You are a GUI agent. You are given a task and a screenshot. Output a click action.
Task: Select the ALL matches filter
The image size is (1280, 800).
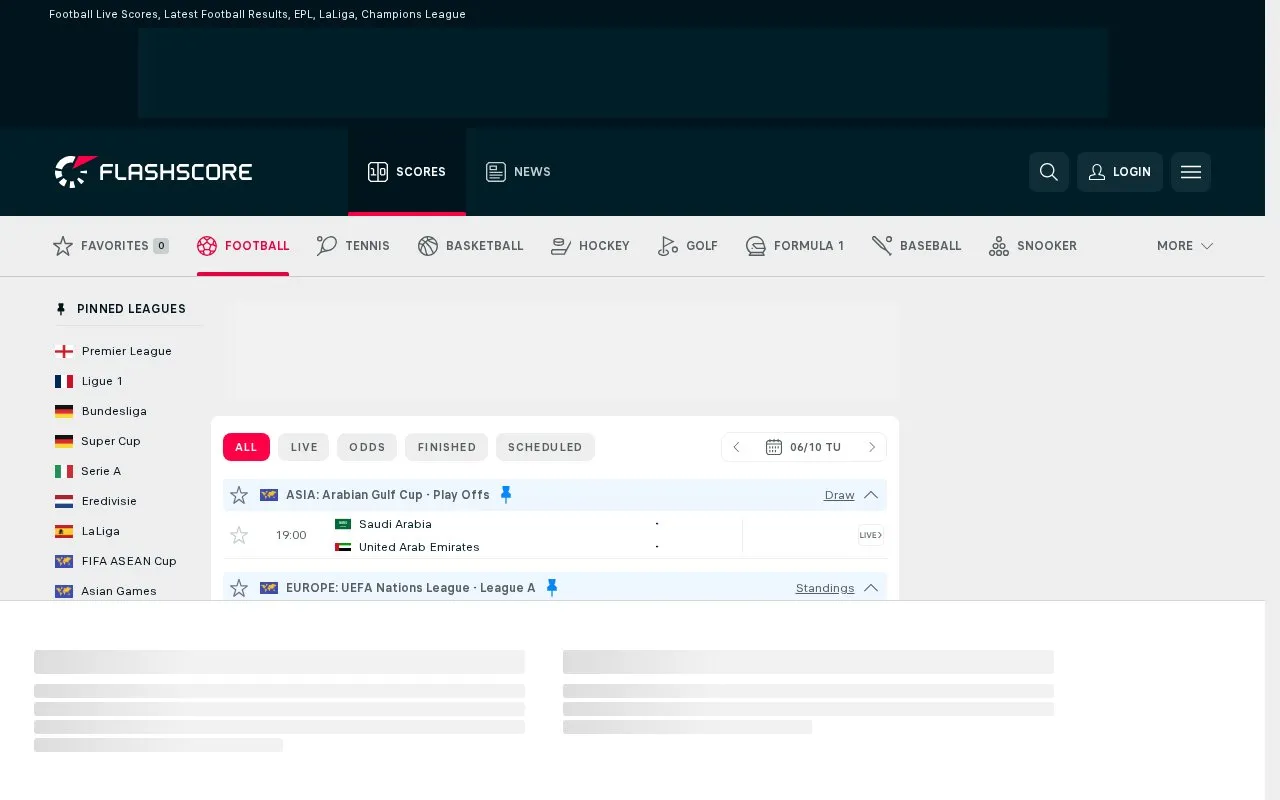[246, 447]
